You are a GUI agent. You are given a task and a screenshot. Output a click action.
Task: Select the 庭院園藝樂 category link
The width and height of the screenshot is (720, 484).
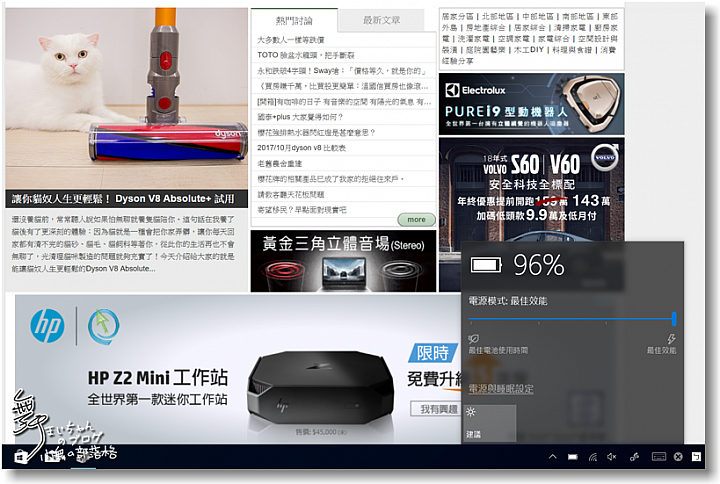coord(485,50)
